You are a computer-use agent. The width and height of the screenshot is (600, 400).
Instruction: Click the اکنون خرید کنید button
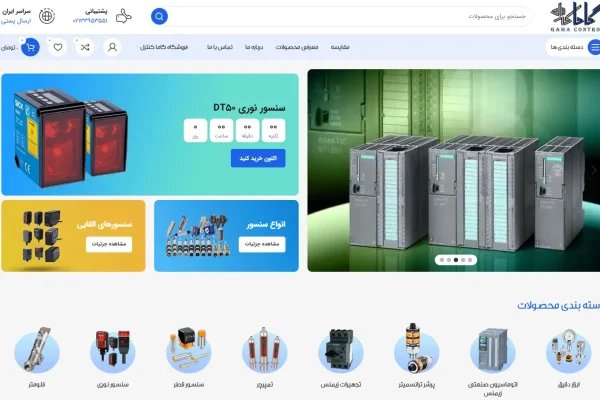coord(258,158)
